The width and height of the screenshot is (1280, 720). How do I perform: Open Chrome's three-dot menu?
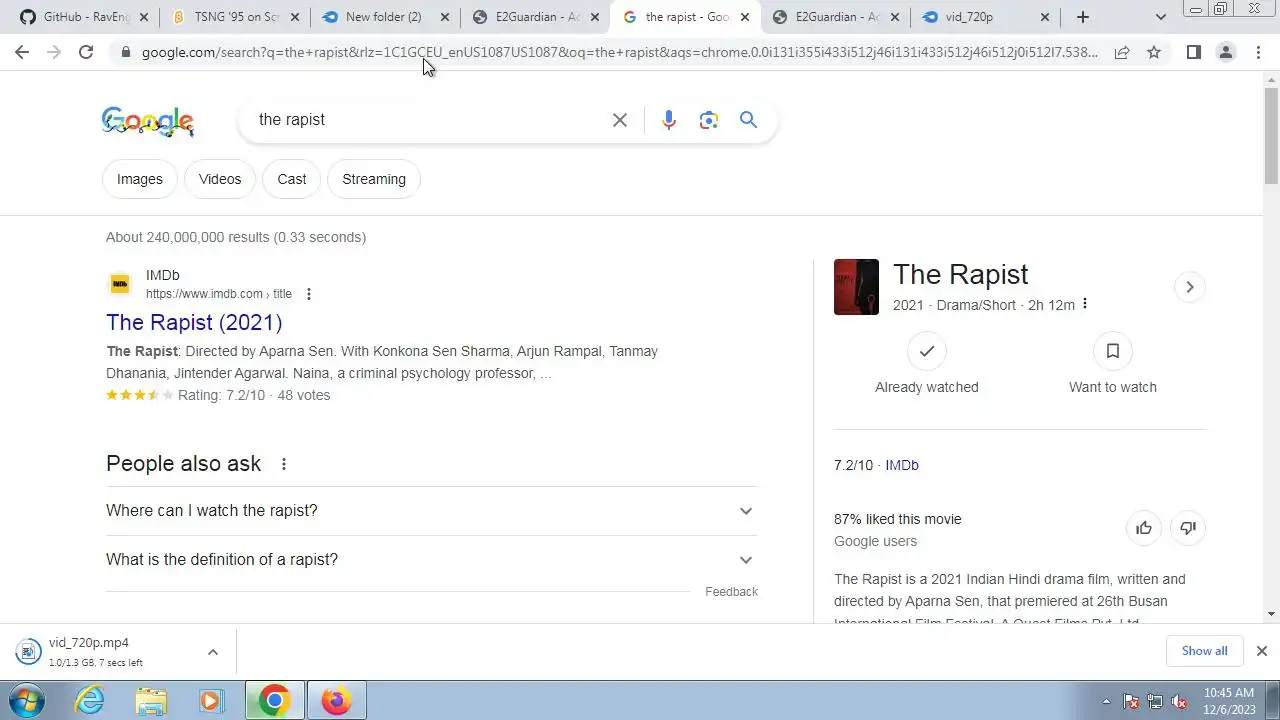pos(1258,52)
